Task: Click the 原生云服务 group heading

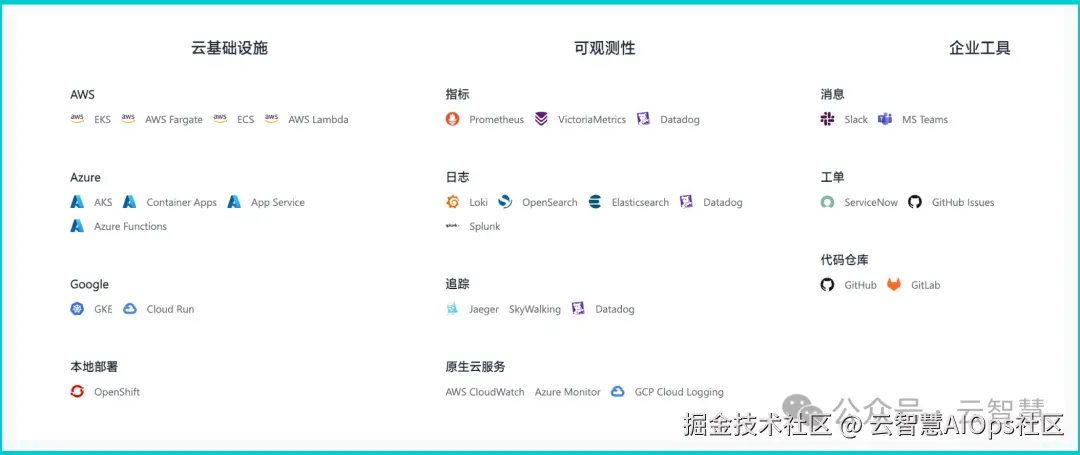Action: point(475,367)
